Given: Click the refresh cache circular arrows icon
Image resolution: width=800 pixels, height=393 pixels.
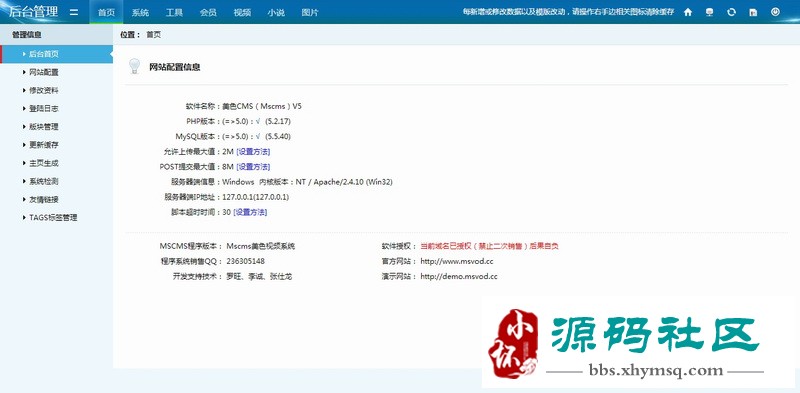Looking at the screenshot, I should coord(731,12).
